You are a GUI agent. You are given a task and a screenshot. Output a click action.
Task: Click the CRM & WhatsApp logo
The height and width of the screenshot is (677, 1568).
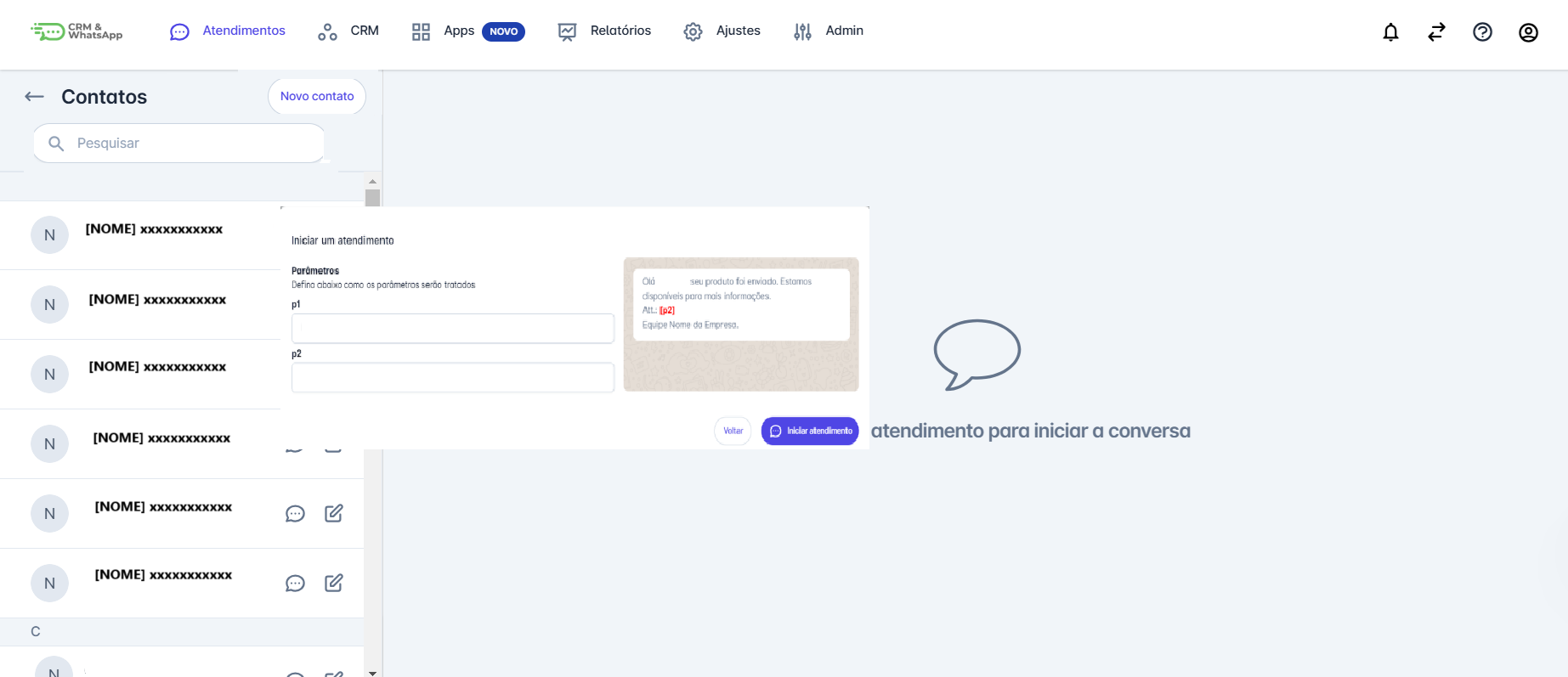click(x=76, y=31)
